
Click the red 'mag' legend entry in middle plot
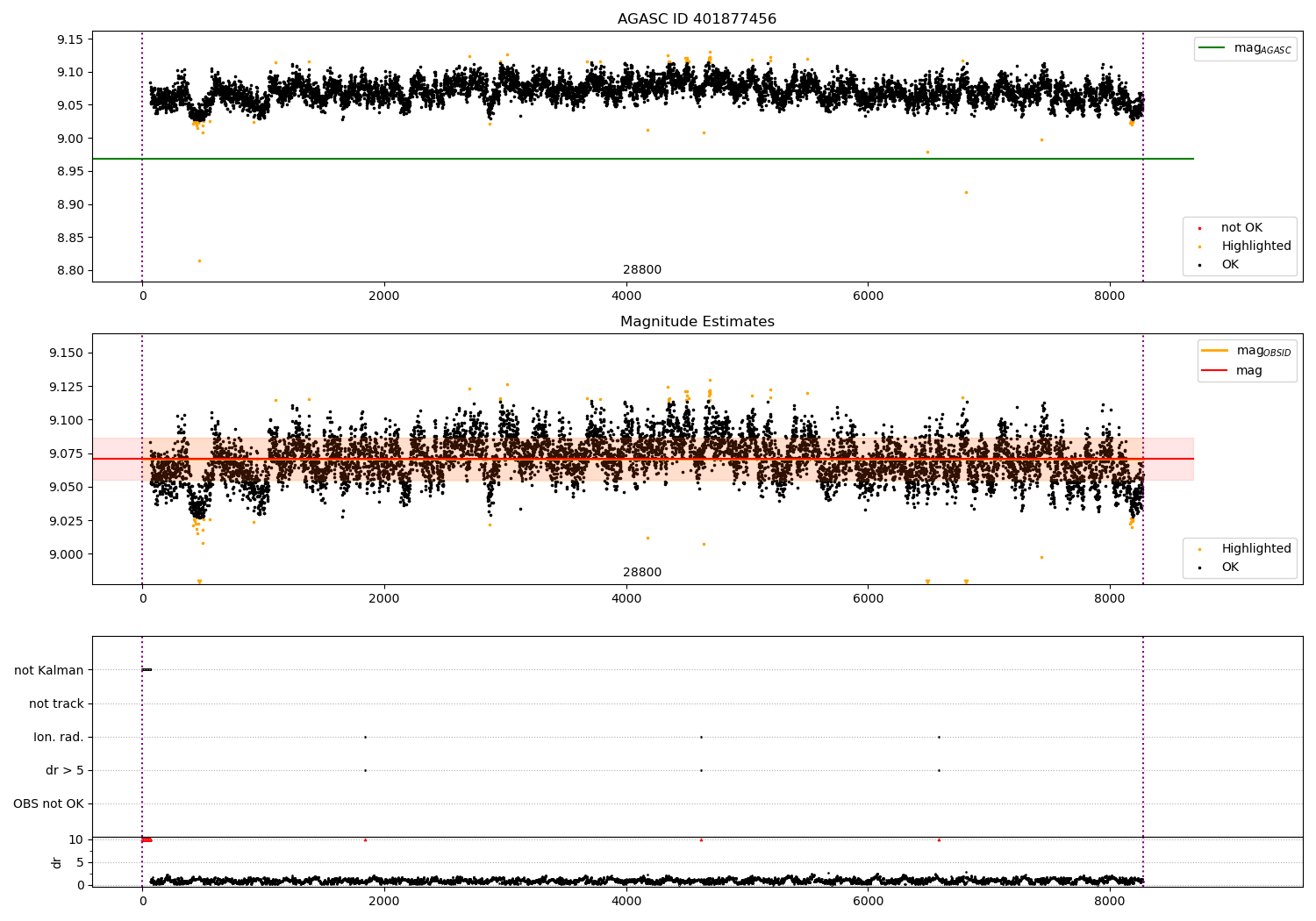[1248, 370]
